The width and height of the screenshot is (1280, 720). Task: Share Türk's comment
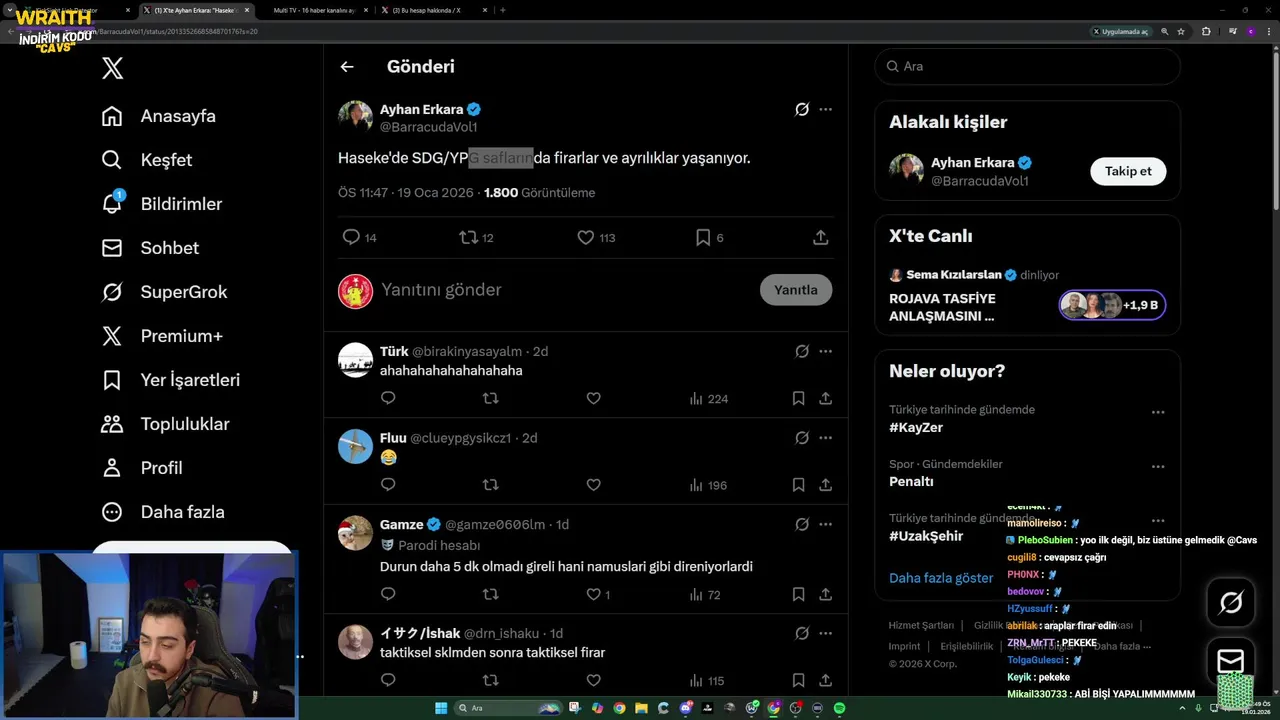(x=826, y=398)
